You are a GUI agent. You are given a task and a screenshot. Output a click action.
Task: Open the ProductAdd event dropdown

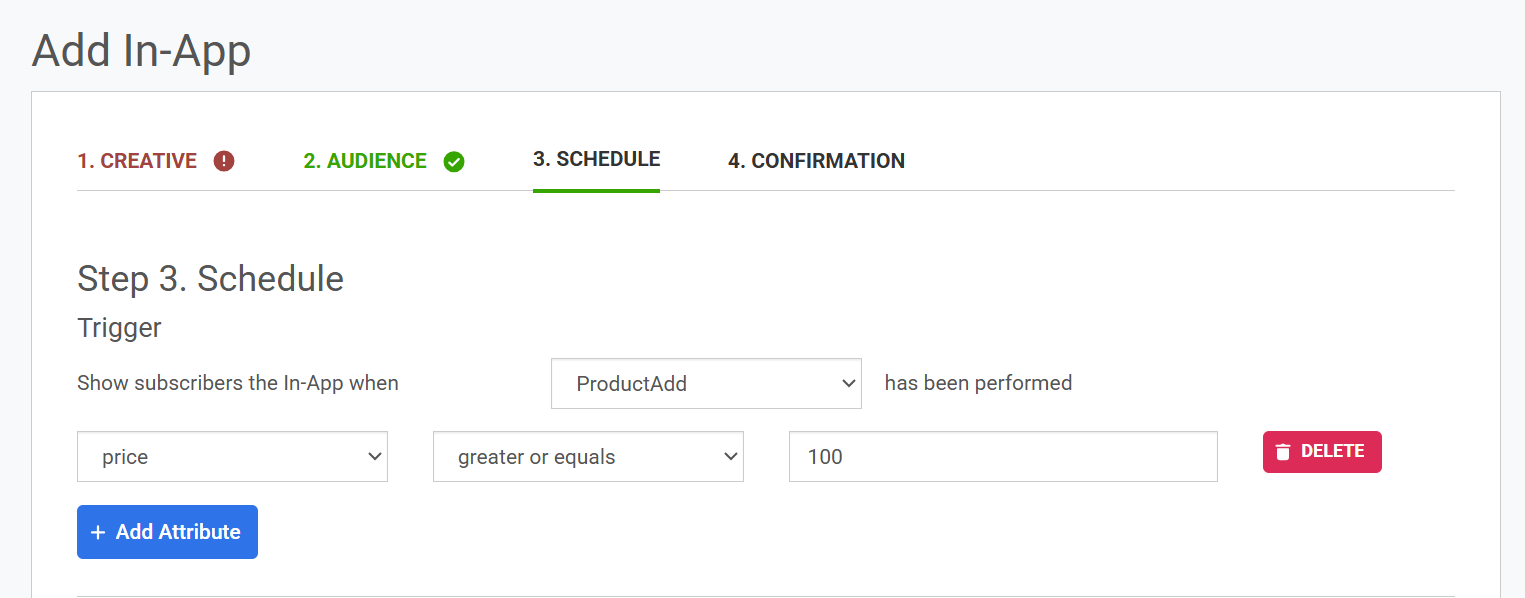[x=705, y=383]
